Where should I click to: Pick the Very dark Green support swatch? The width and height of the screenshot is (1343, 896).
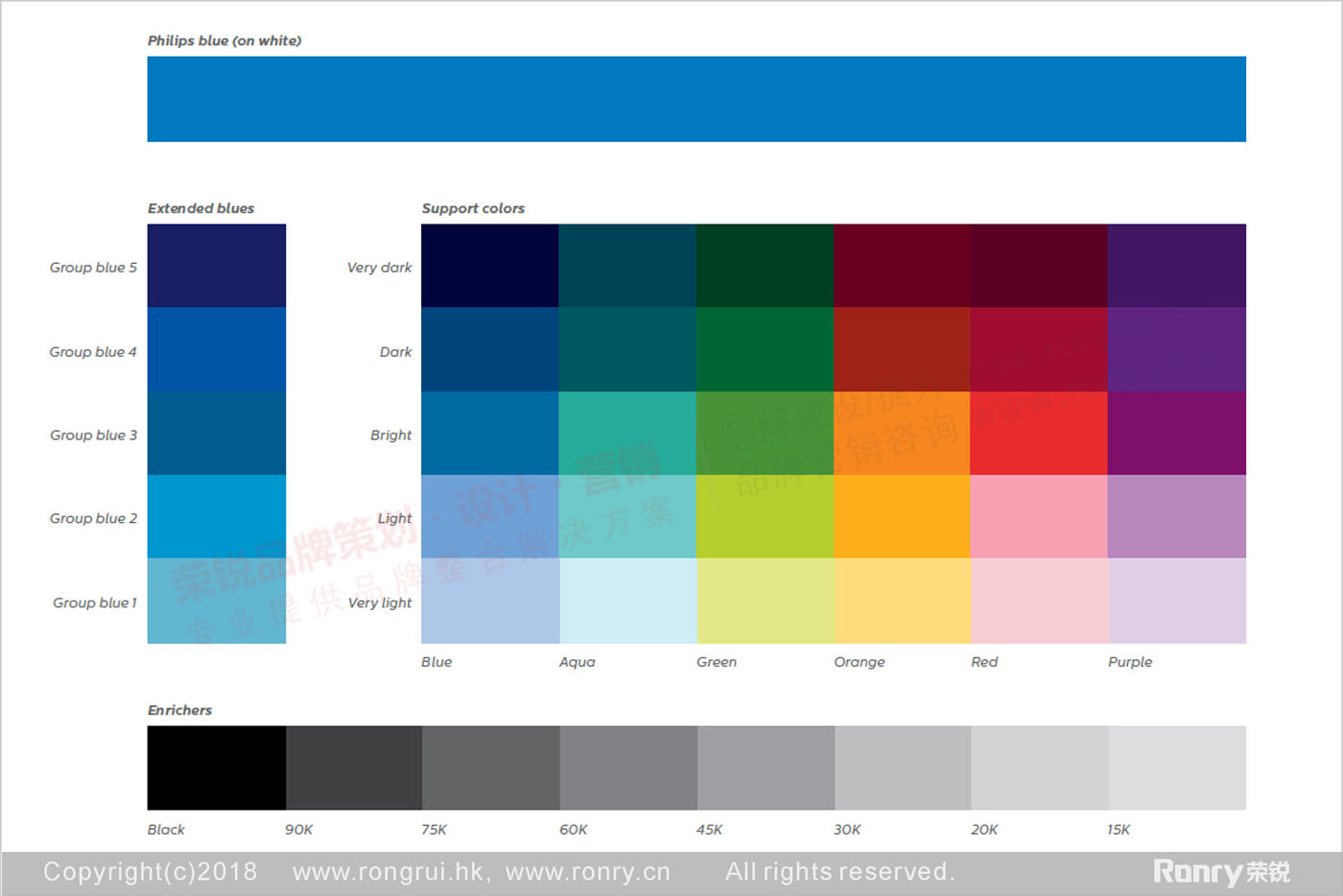pos(766,266)
